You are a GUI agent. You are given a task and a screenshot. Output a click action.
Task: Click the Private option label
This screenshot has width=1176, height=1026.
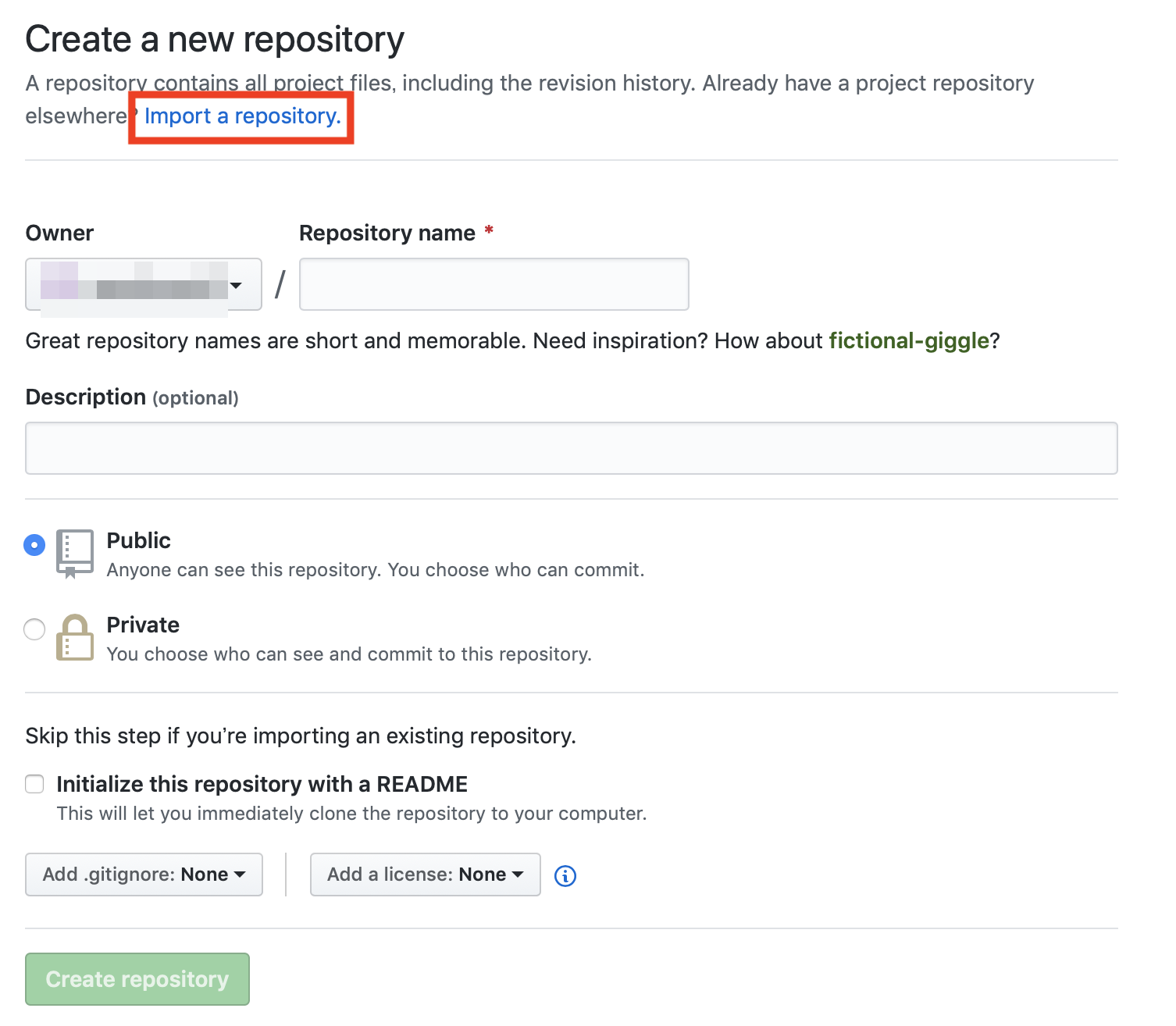click(x=143, y=625)
